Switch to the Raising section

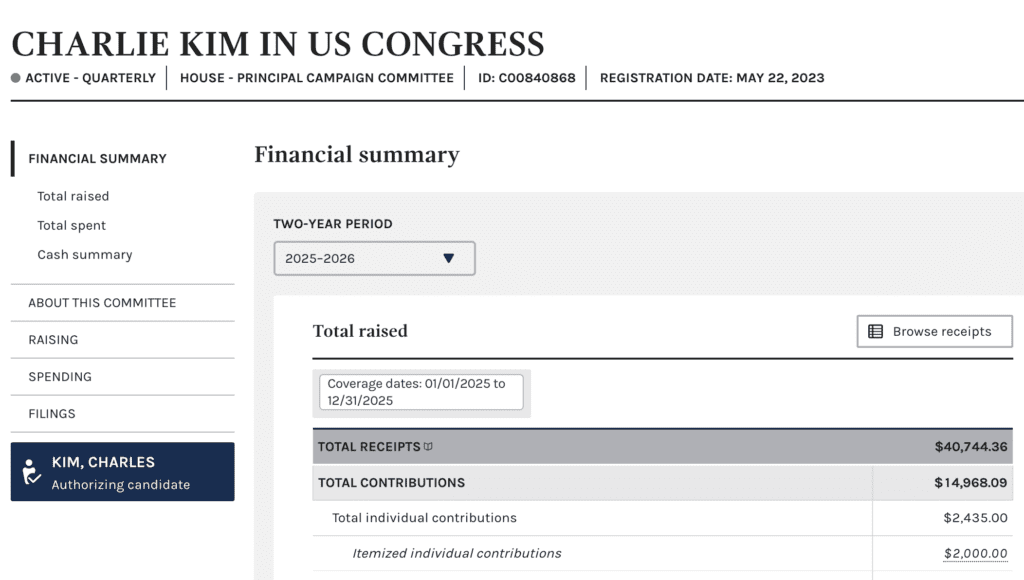53,340
